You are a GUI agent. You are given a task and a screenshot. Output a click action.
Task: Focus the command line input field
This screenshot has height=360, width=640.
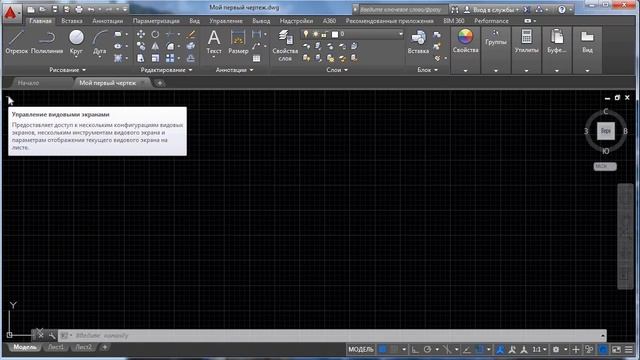tap(331, 336)
